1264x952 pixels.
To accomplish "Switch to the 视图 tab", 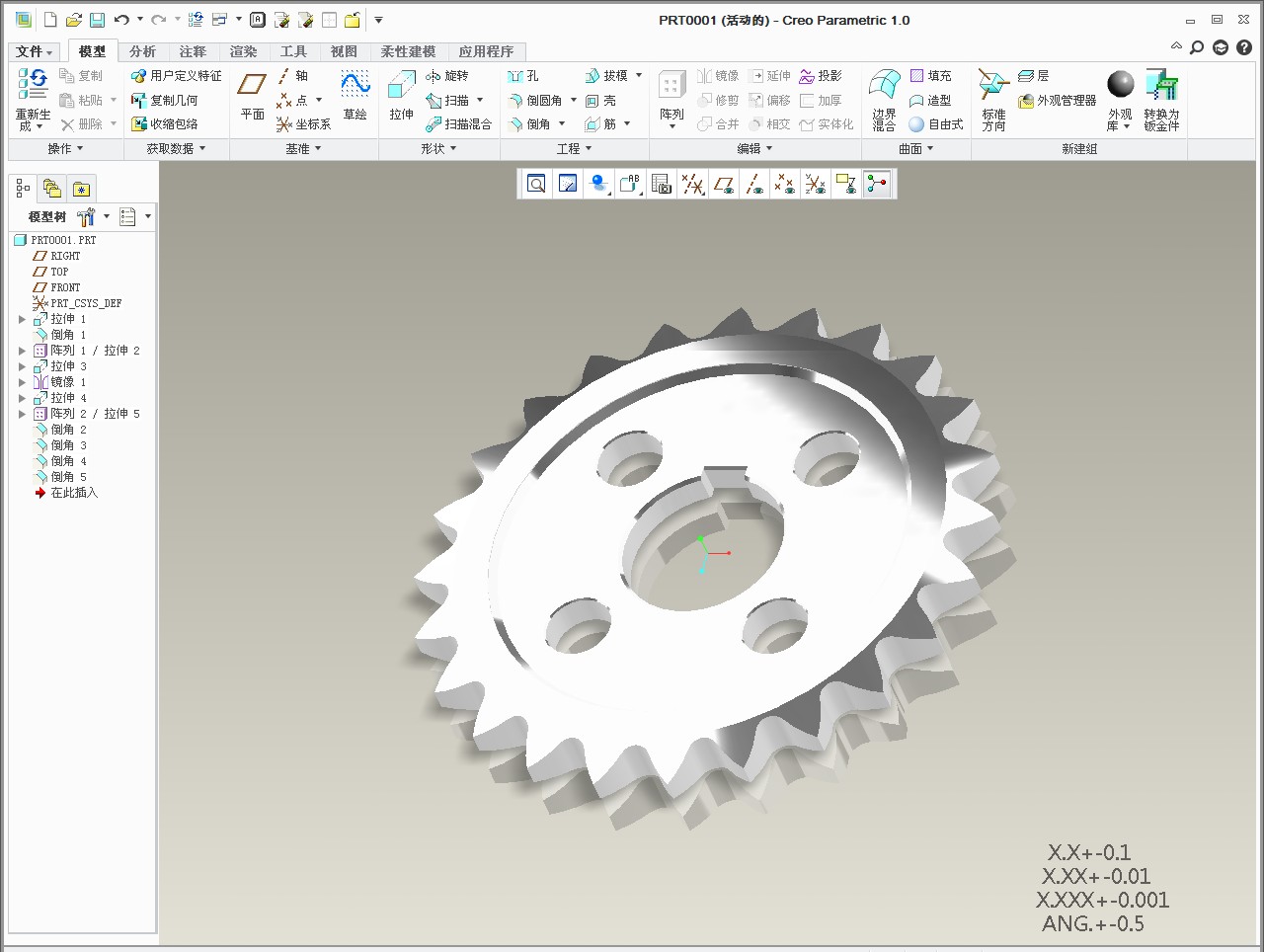I will [x=344, y=51].
